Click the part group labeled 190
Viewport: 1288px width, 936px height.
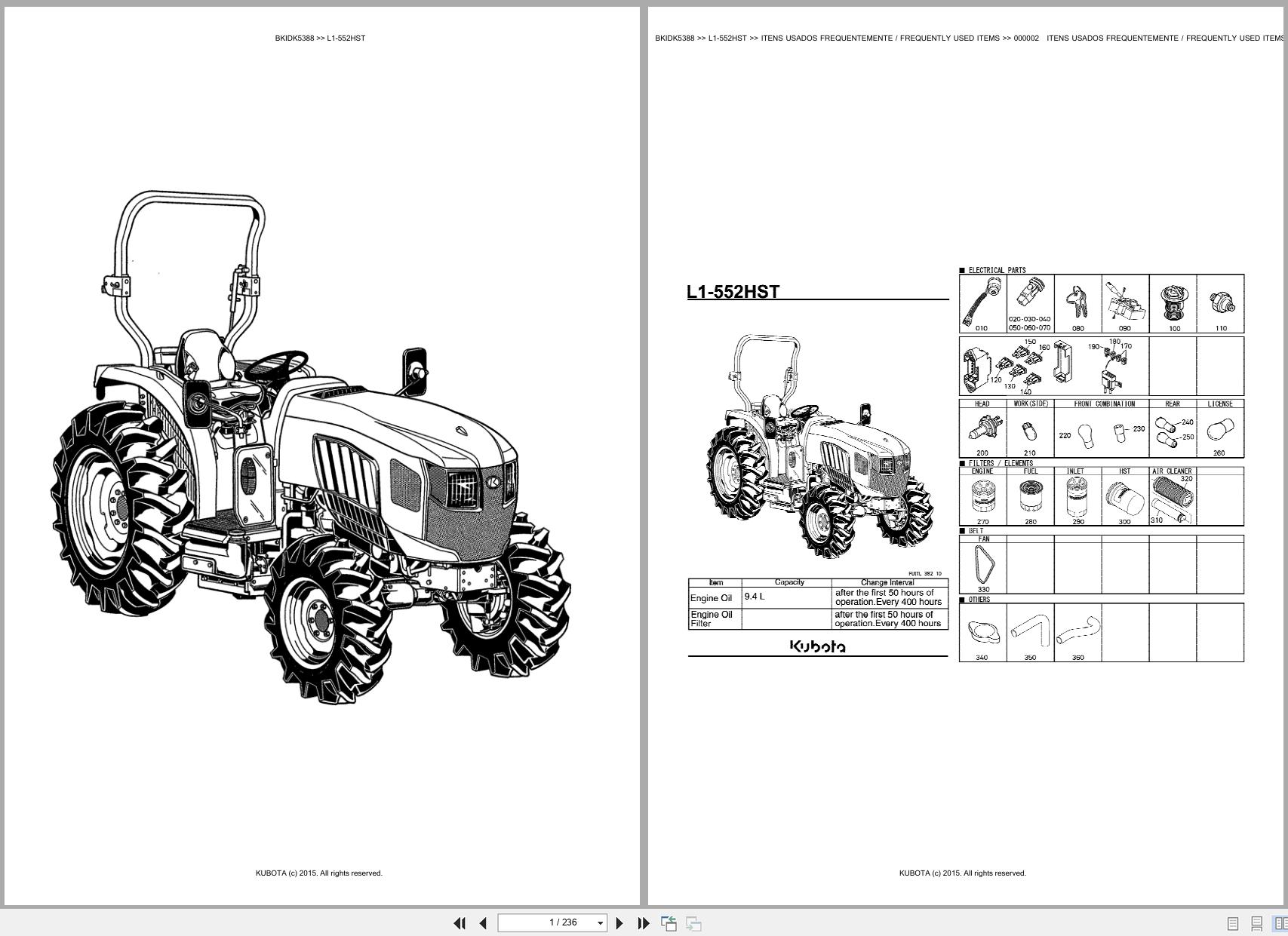pos(1111,366)
